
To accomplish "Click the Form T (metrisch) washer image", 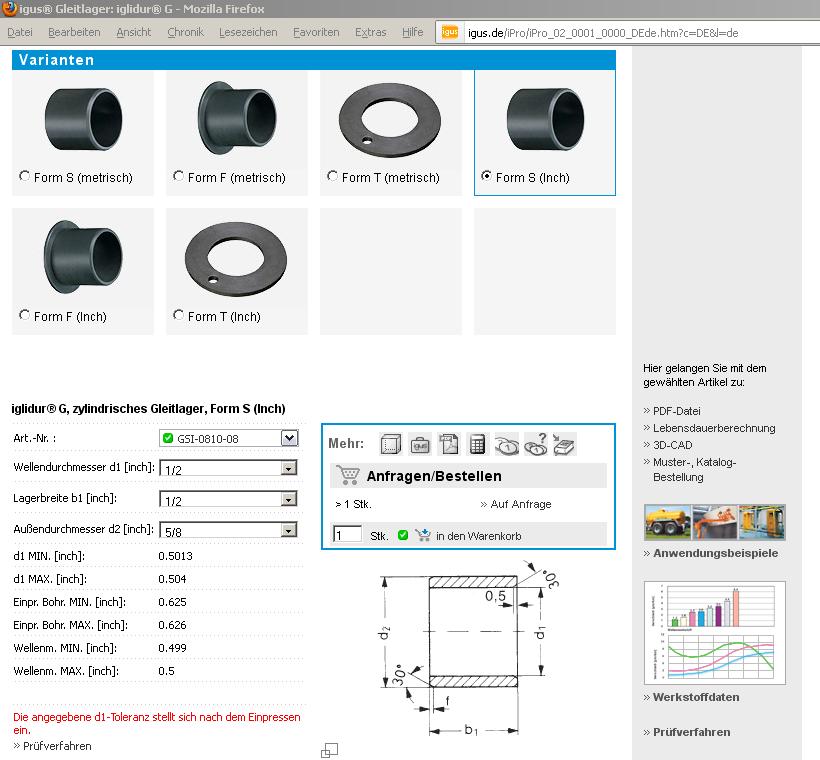I will coord(390,121).
